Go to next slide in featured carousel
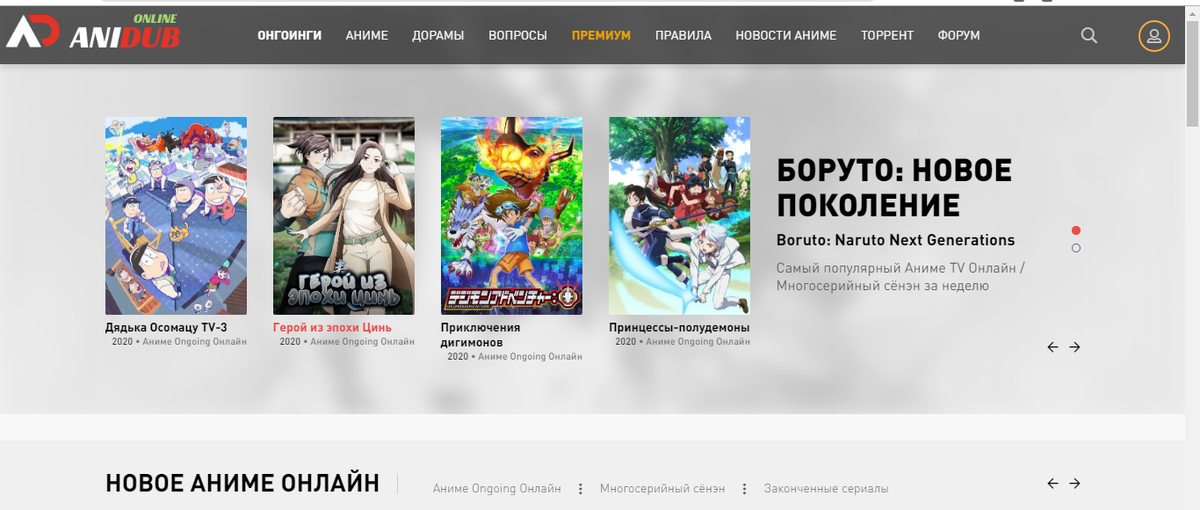The width and height of the screenshot is (1200, 510). tap(1075, 347)
